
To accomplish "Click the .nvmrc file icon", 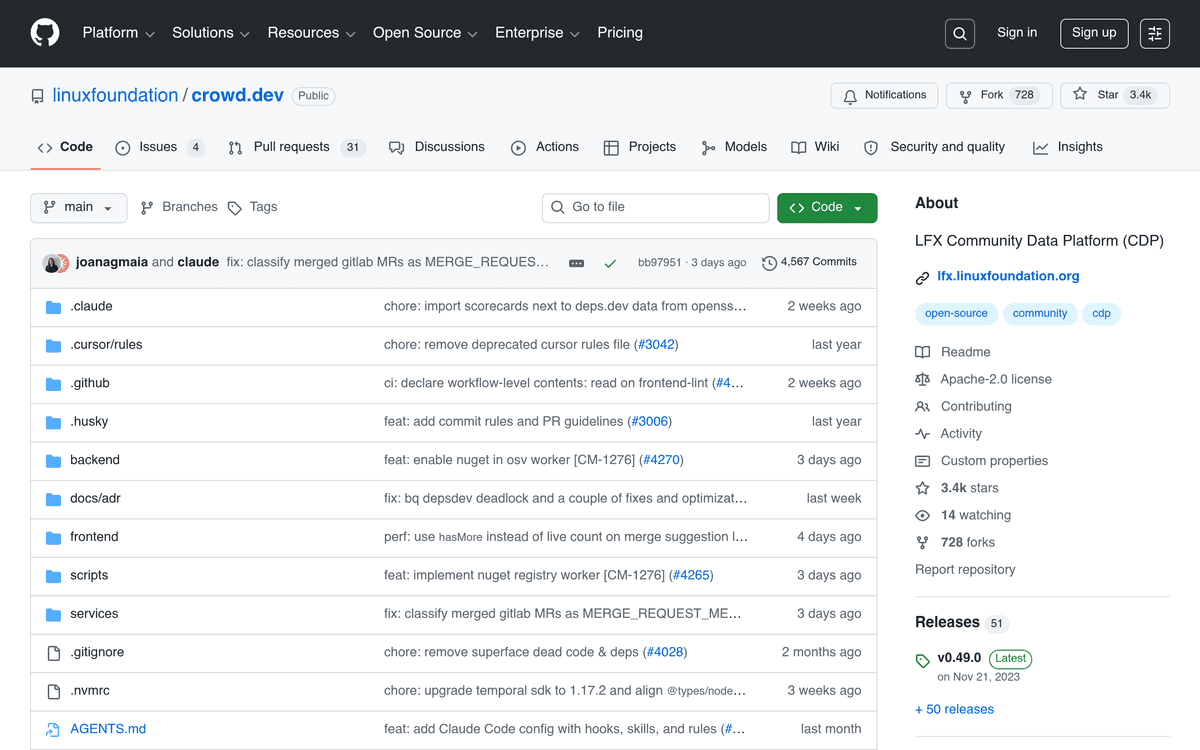I will point(54,691).
